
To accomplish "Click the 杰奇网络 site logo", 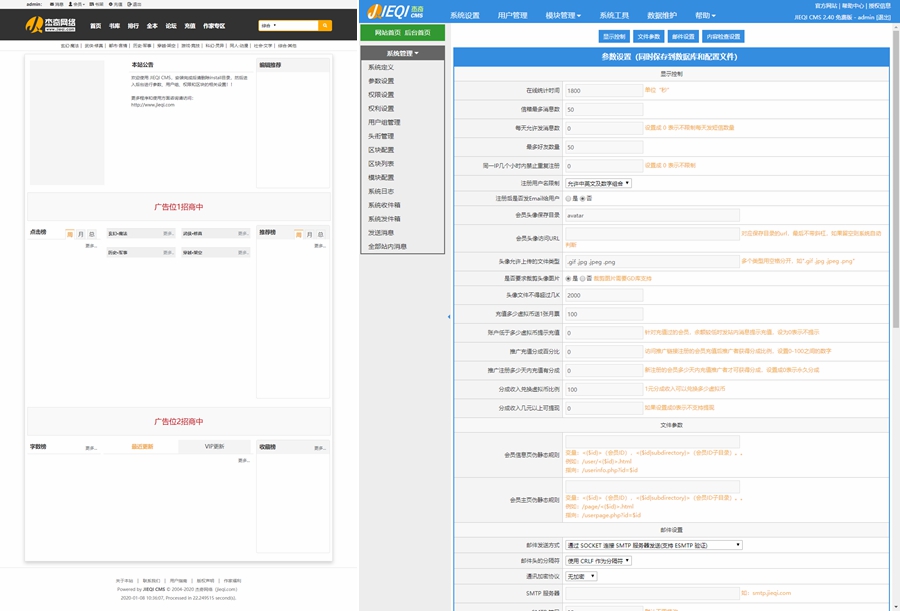I will (x=53, y=25).
